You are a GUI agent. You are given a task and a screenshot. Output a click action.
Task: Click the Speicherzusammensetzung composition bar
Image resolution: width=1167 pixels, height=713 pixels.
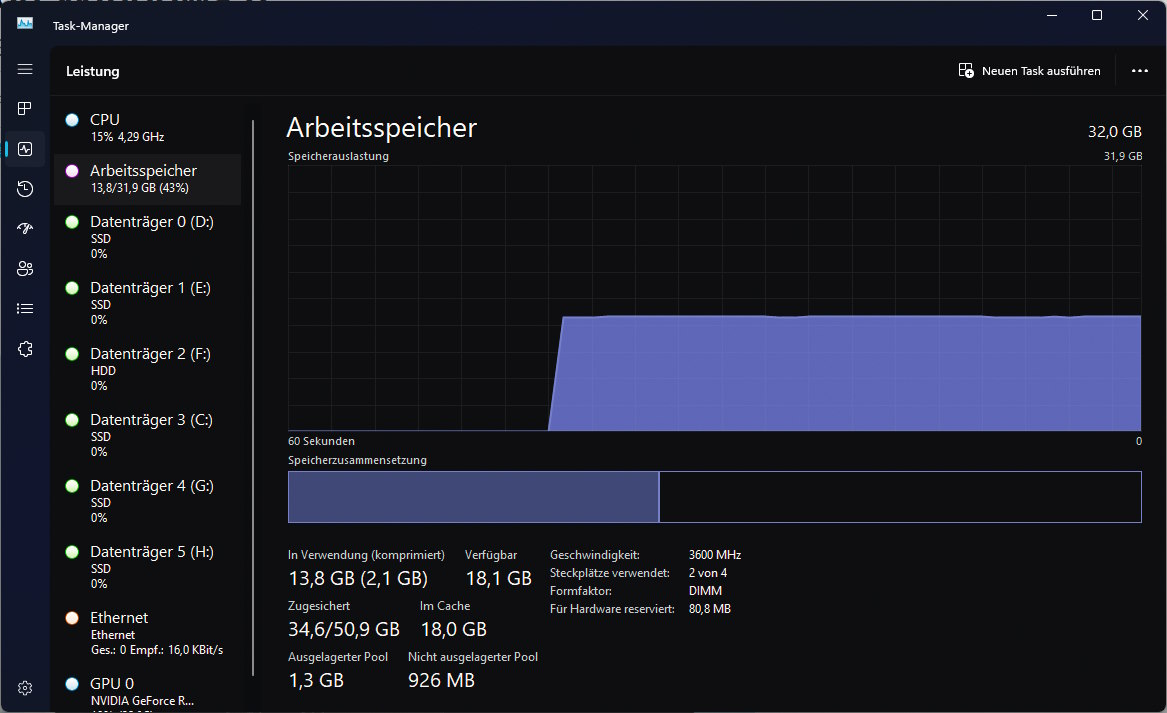point(713,496)
